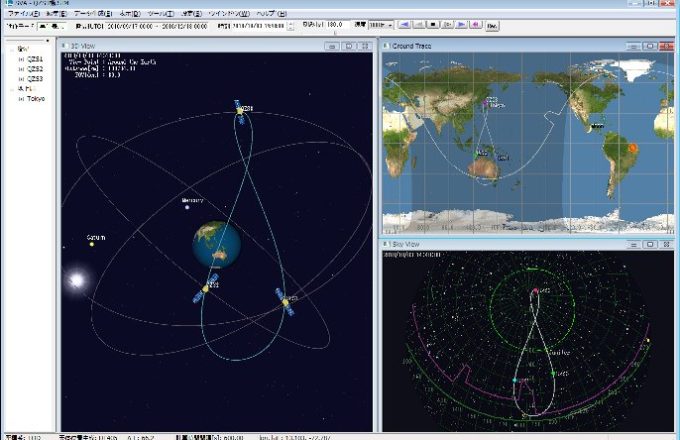Screen dimensions: 680x440
Task: Select QZS2 in the object tree
Action: [35, 69]
